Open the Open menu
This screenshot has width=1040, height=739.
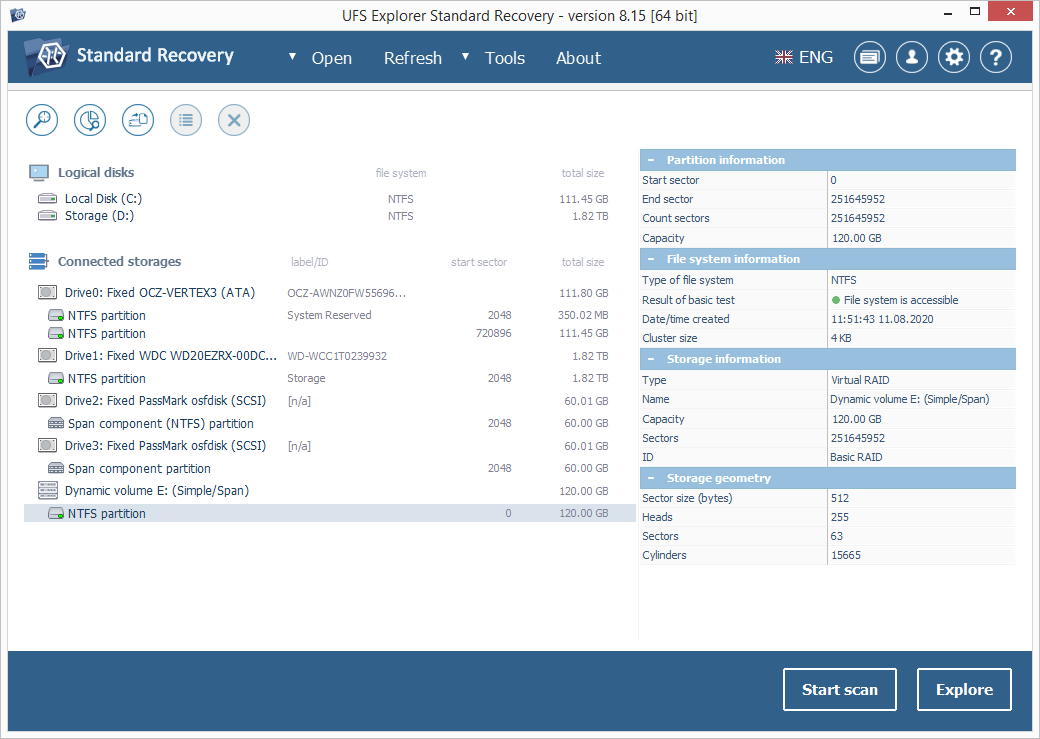point(332,58)
